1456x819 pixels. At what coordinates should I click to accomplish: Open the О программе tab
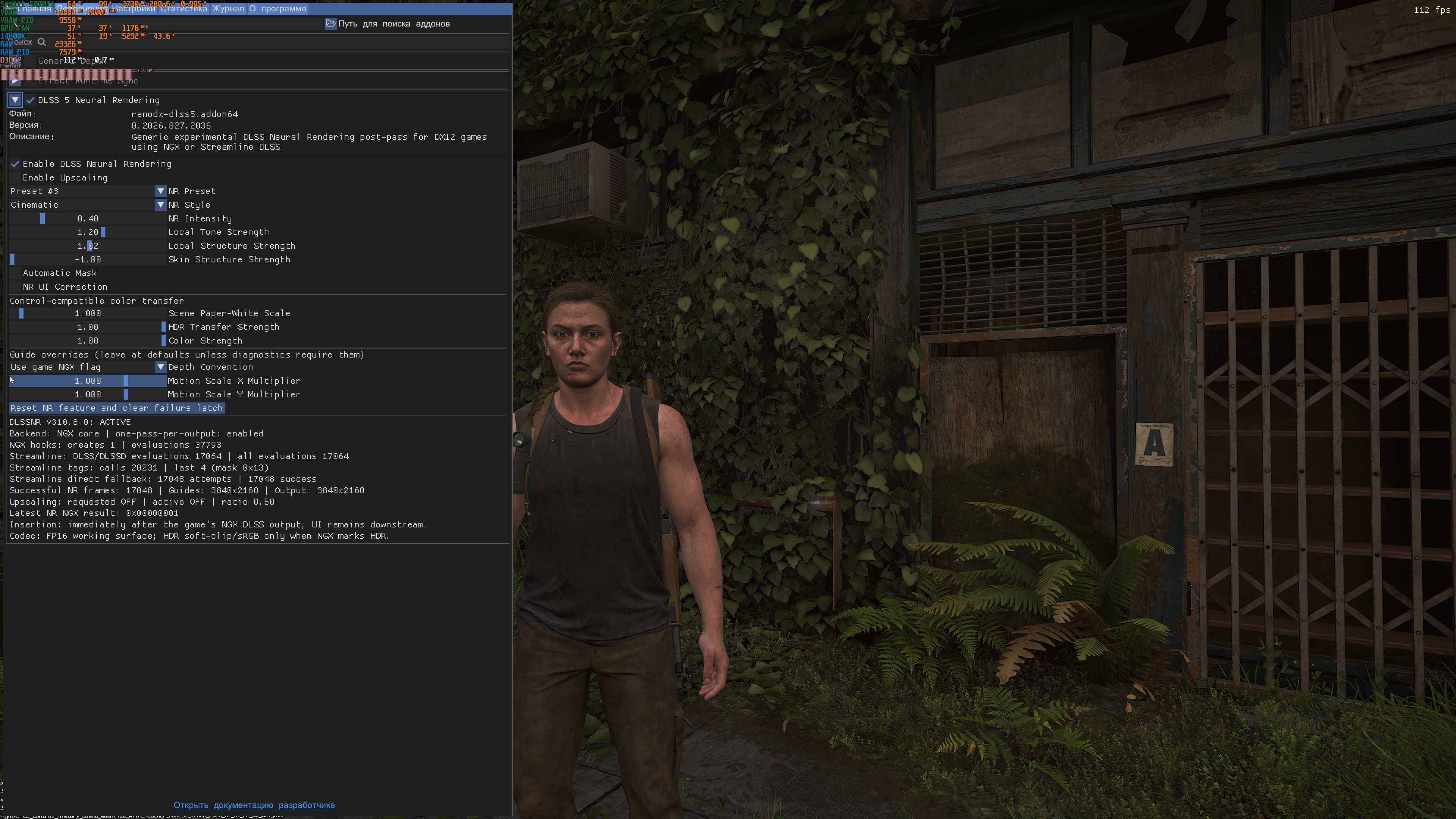pyautogui.click(x=278, y=8)
